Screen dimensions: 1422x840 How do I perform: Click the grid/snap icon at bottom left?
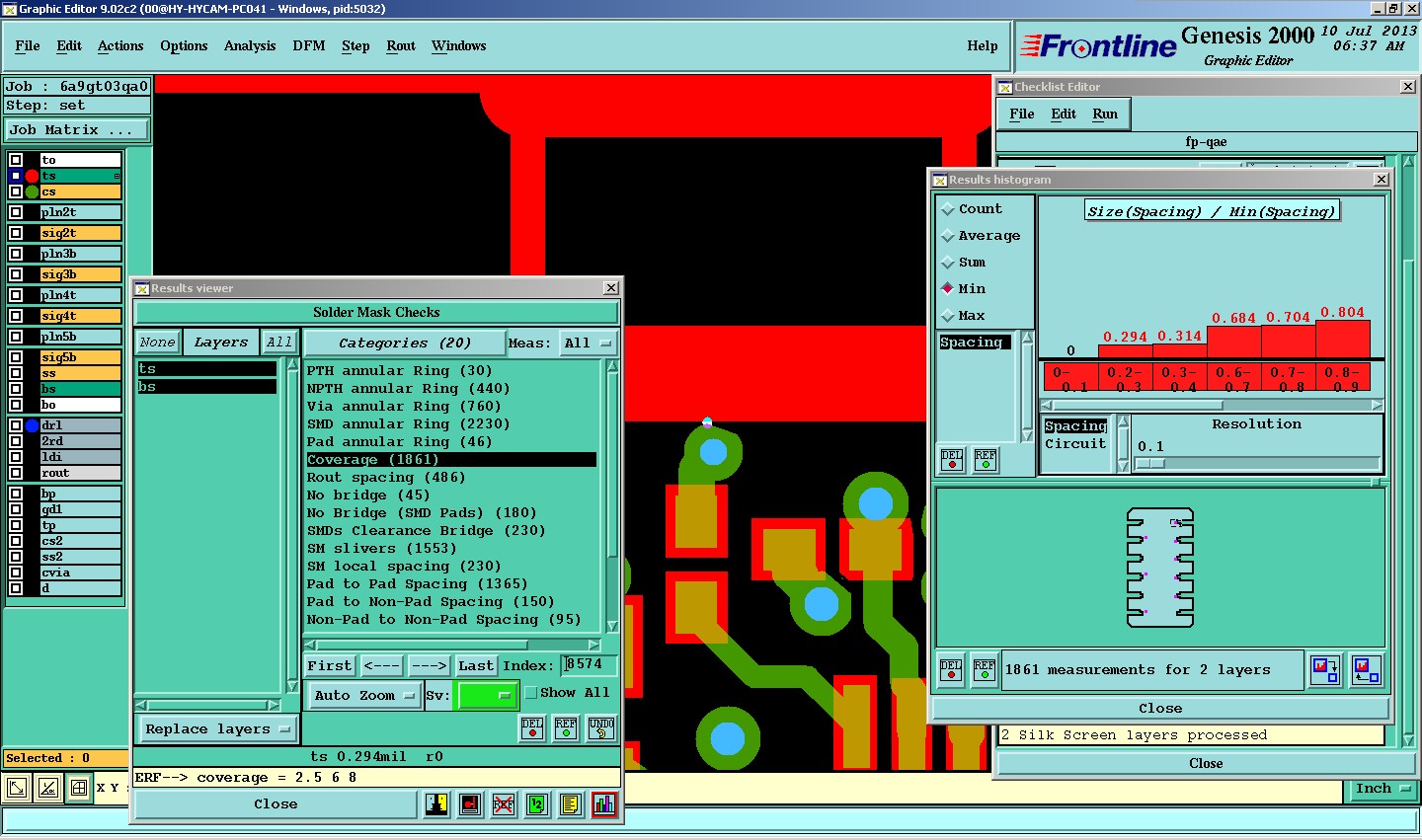(x=79, y=788)
